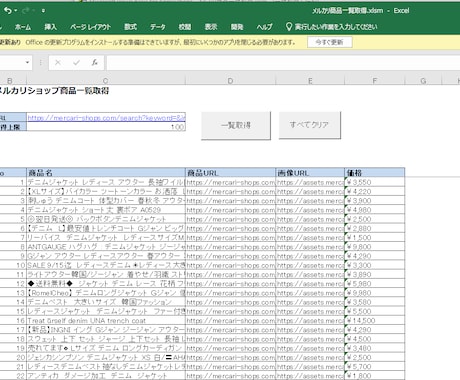This screenshot has width=460, height=380.
Task: Open the Undo history dropdown arrow
Action: (16, 11)
